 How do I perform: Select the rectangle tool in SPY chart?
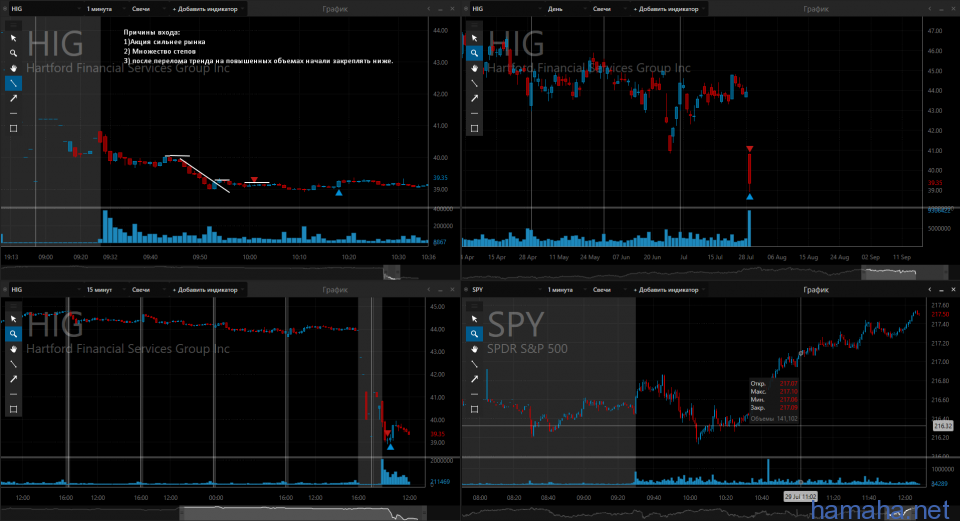tap(474, 410)
